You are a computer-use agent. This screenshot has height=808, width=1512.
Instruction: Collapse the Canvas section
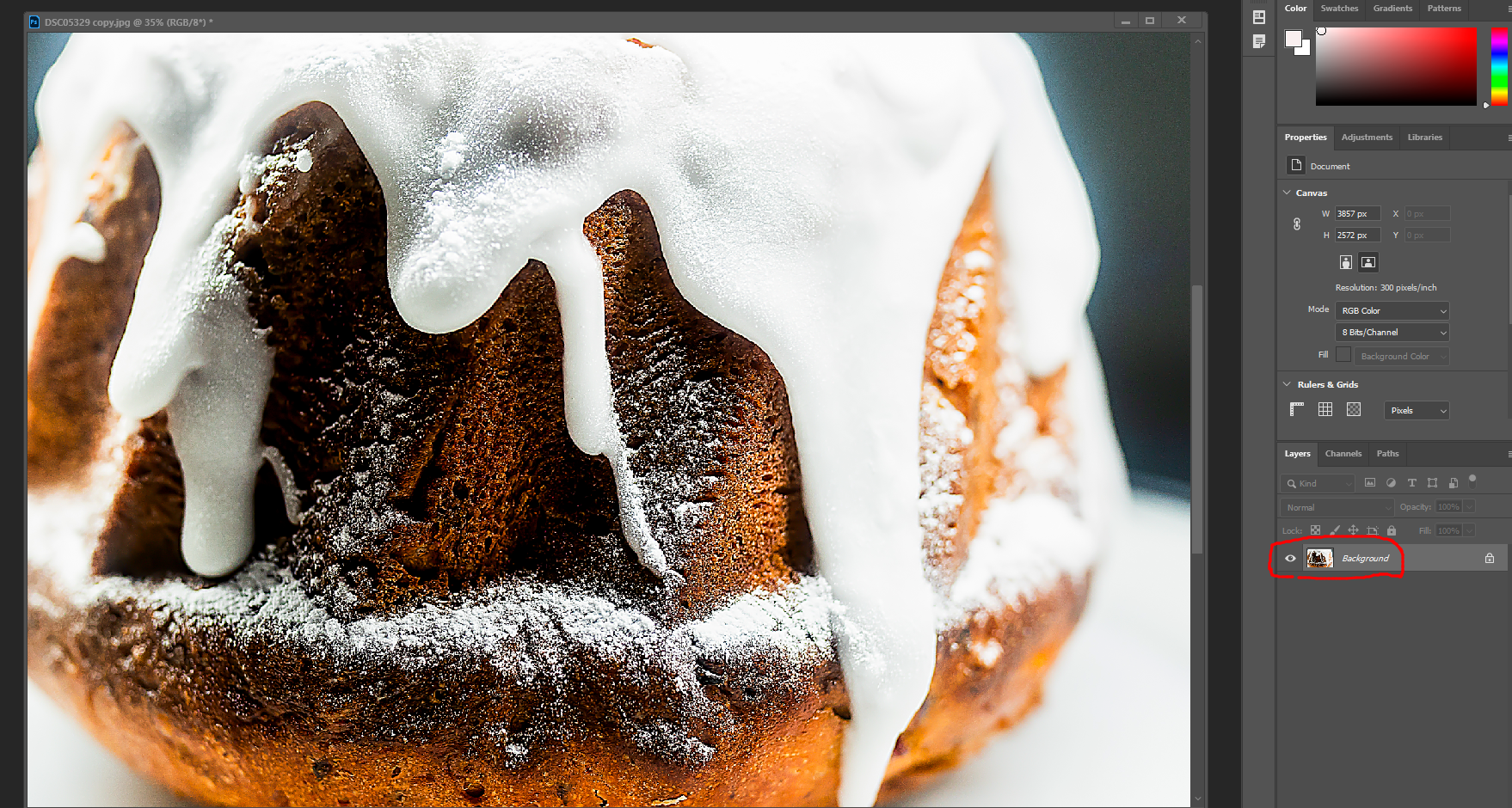coord(1287,193)
